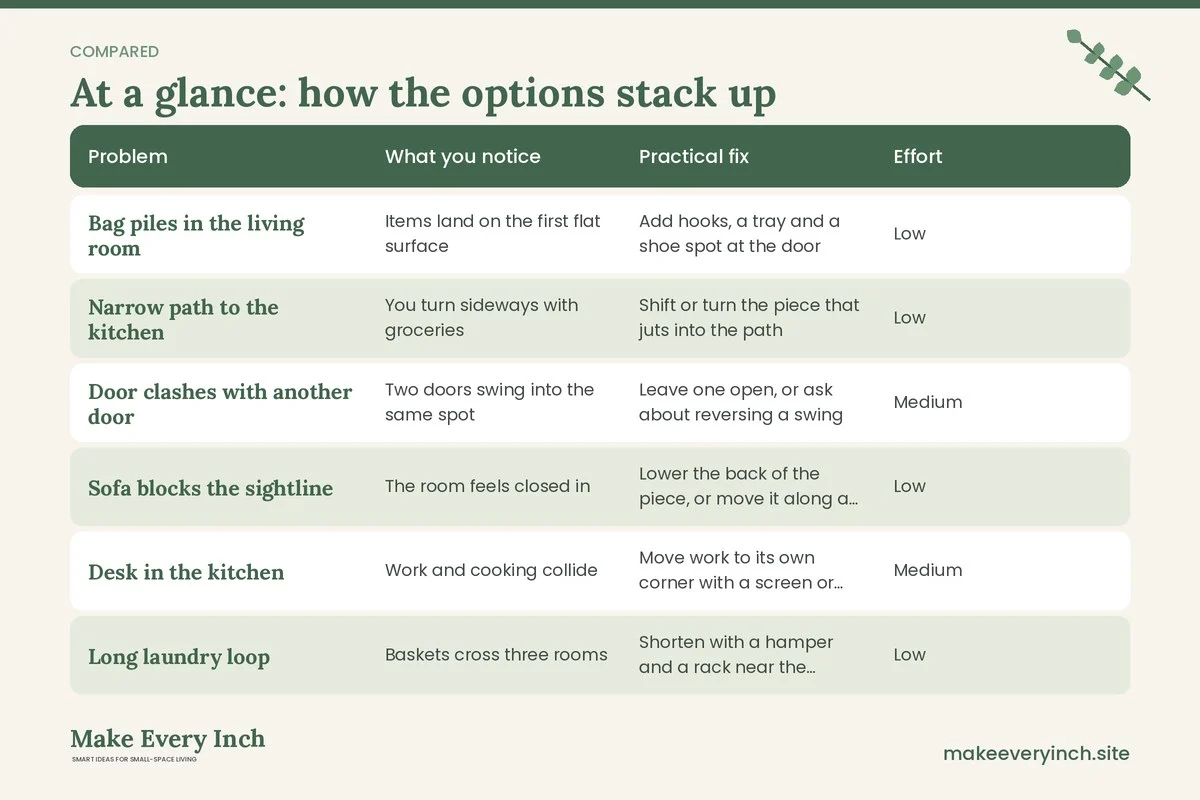Select the Problem column header
1200x800 pixels.
pyautogui.click(x=128, y=156)
